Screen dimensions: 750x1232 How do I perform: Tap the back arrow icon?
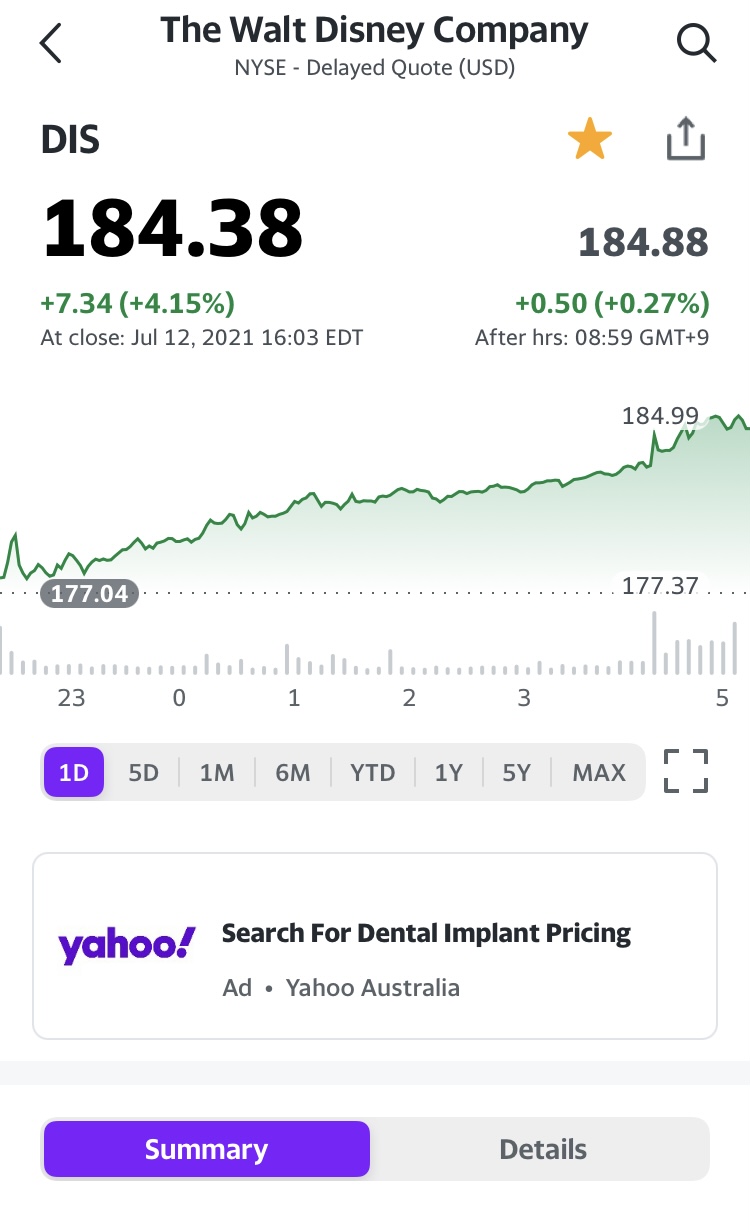[x=51, y=43]
